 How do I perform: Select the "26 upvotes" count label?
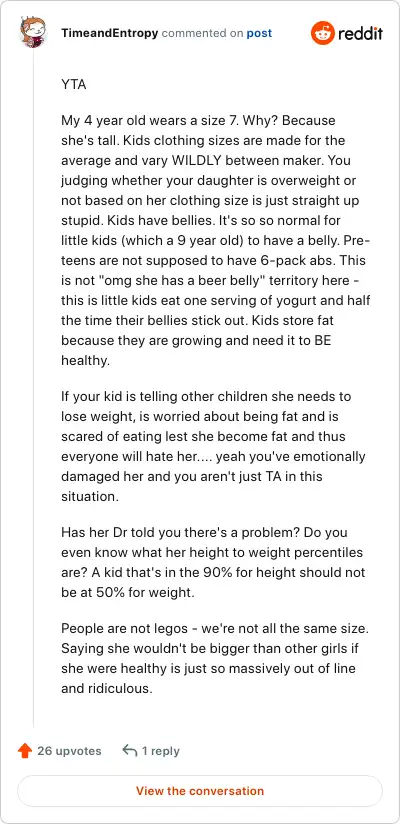(x=69, y=751)
